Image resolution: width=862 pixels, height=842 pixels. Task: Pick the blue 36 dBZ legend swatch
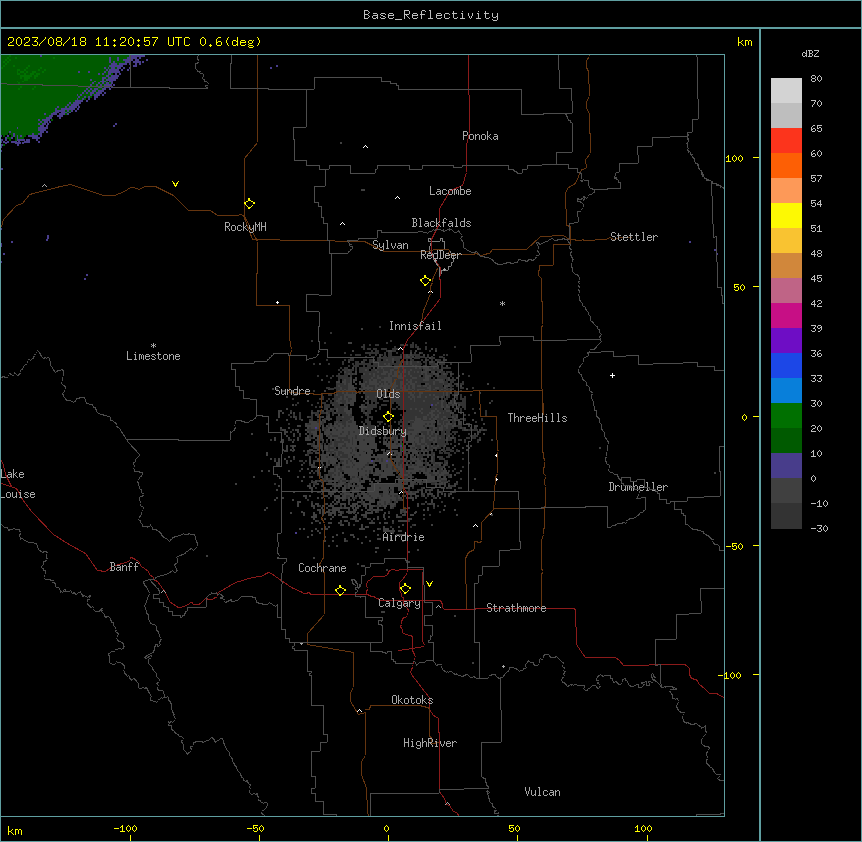(786, 365)
